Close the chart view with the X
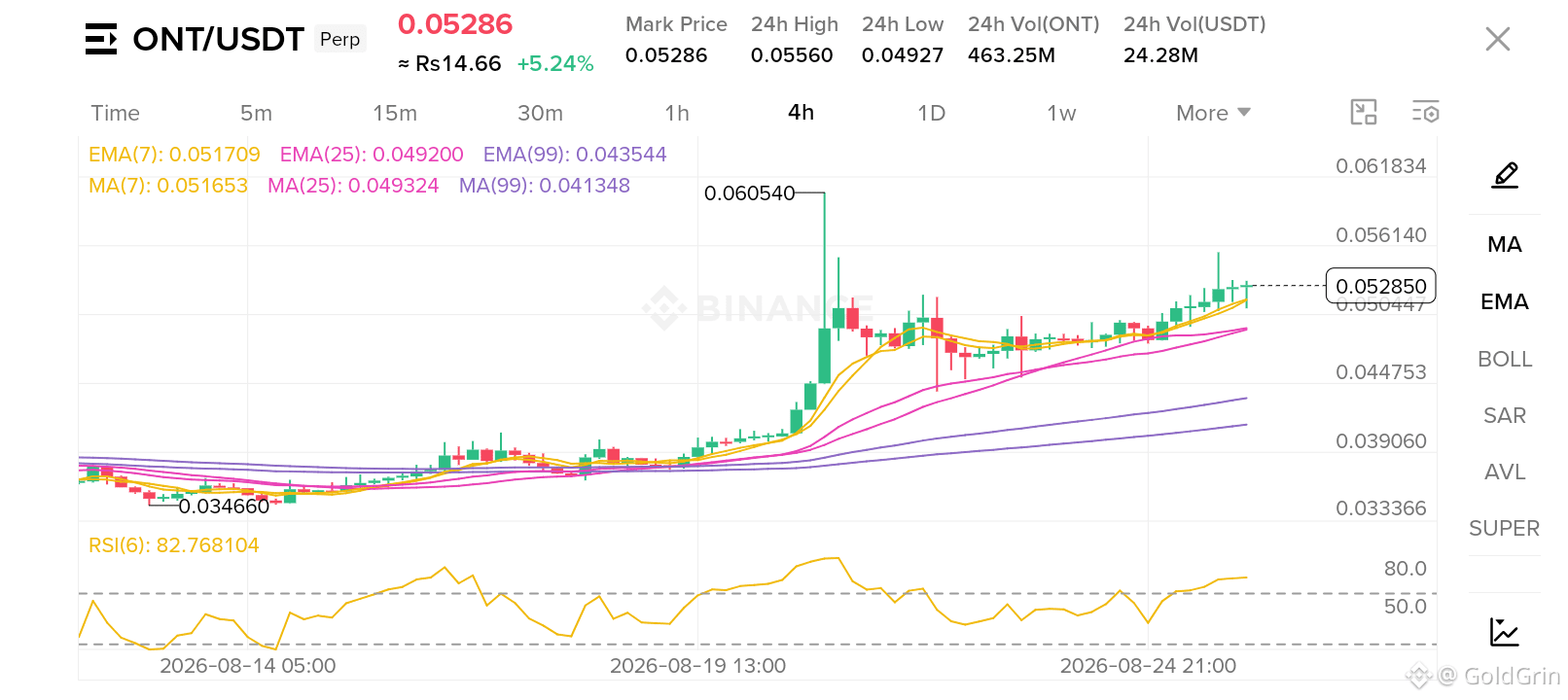Viewport: 1568px width, 700px height. [x=1498, y=39]
